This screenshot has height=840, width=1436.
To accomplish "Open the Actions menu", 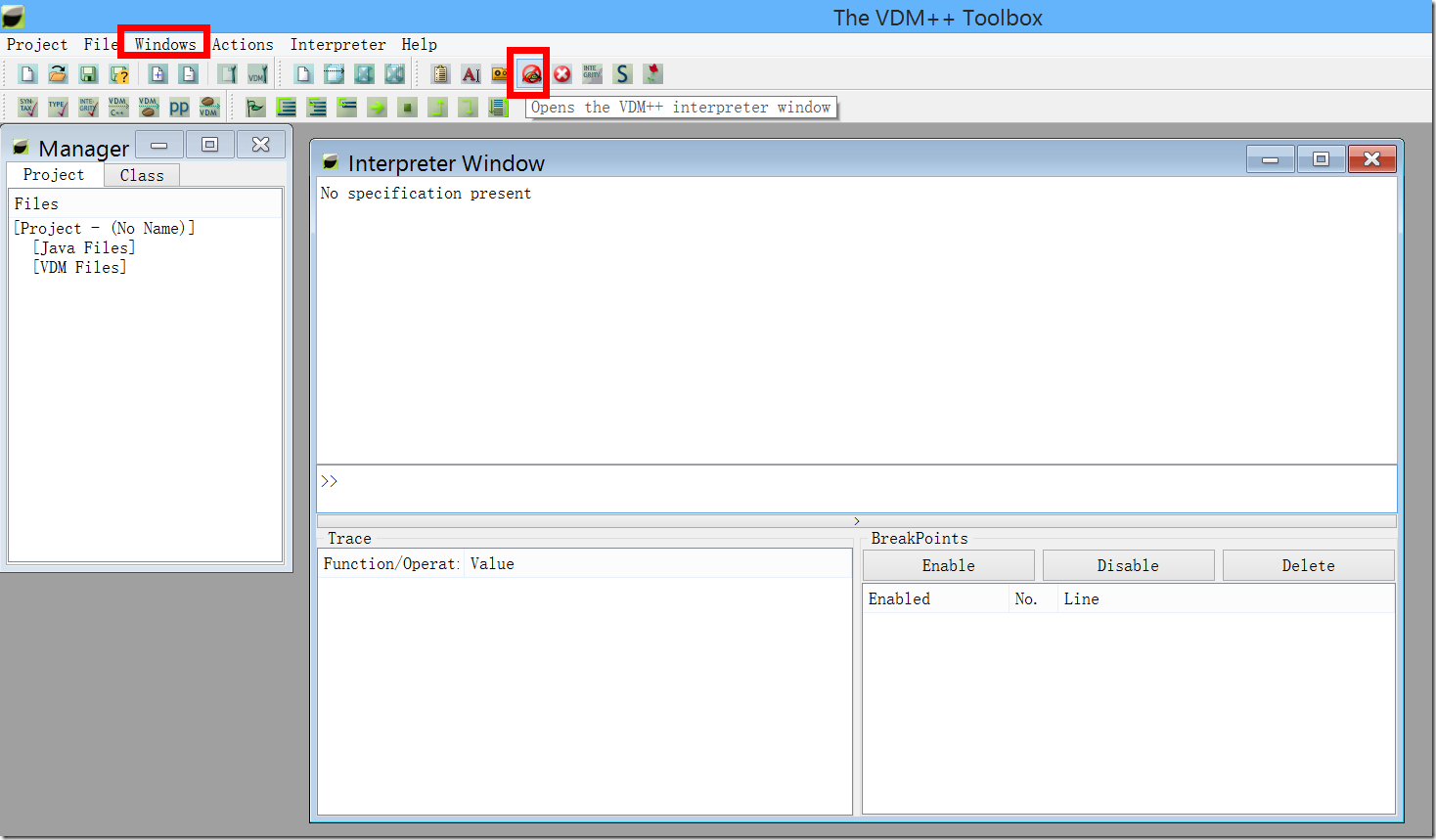I will [243, 44].
